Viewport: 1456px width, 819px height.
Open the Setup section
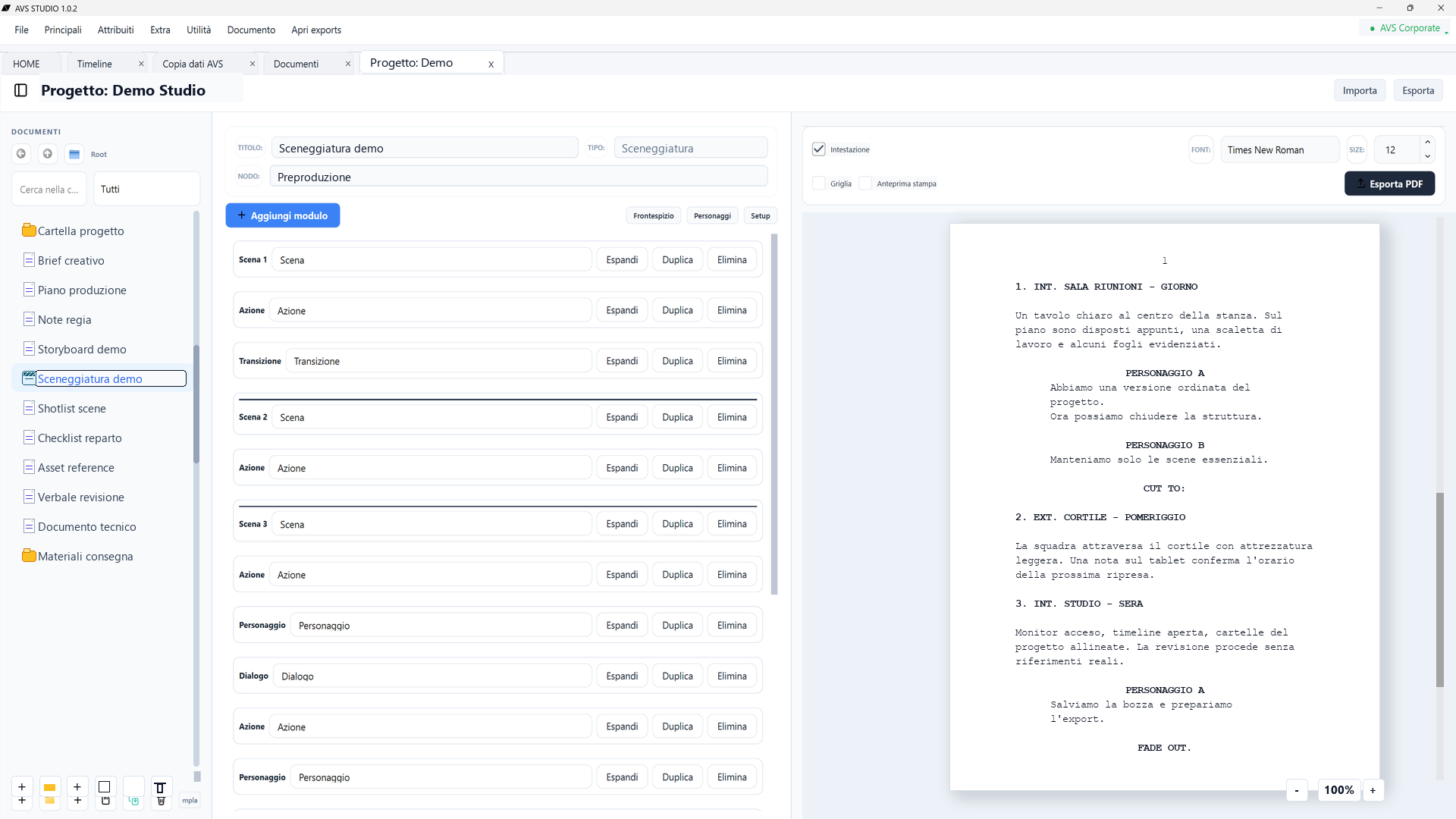click(x=761, y=215)
